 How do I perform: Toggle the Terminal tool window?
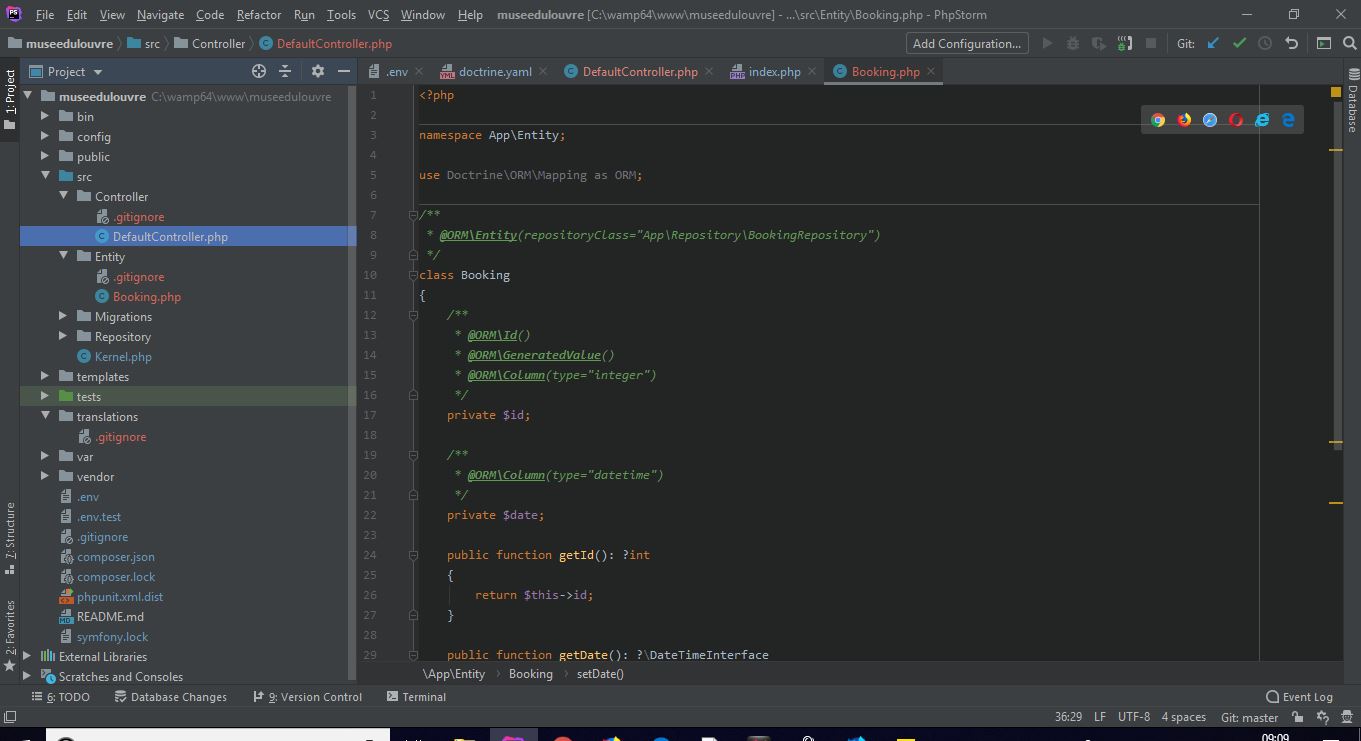pyautogui.click(x=416, y=697)
